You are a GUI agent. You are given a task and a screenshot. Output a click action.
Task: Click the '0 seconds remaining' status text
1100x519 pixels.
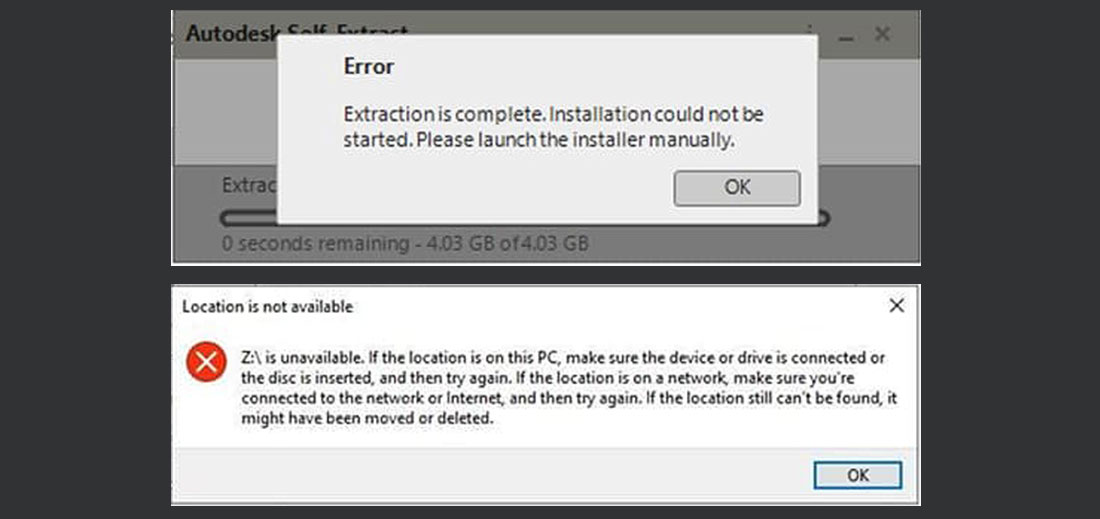[x=315, y=244]
